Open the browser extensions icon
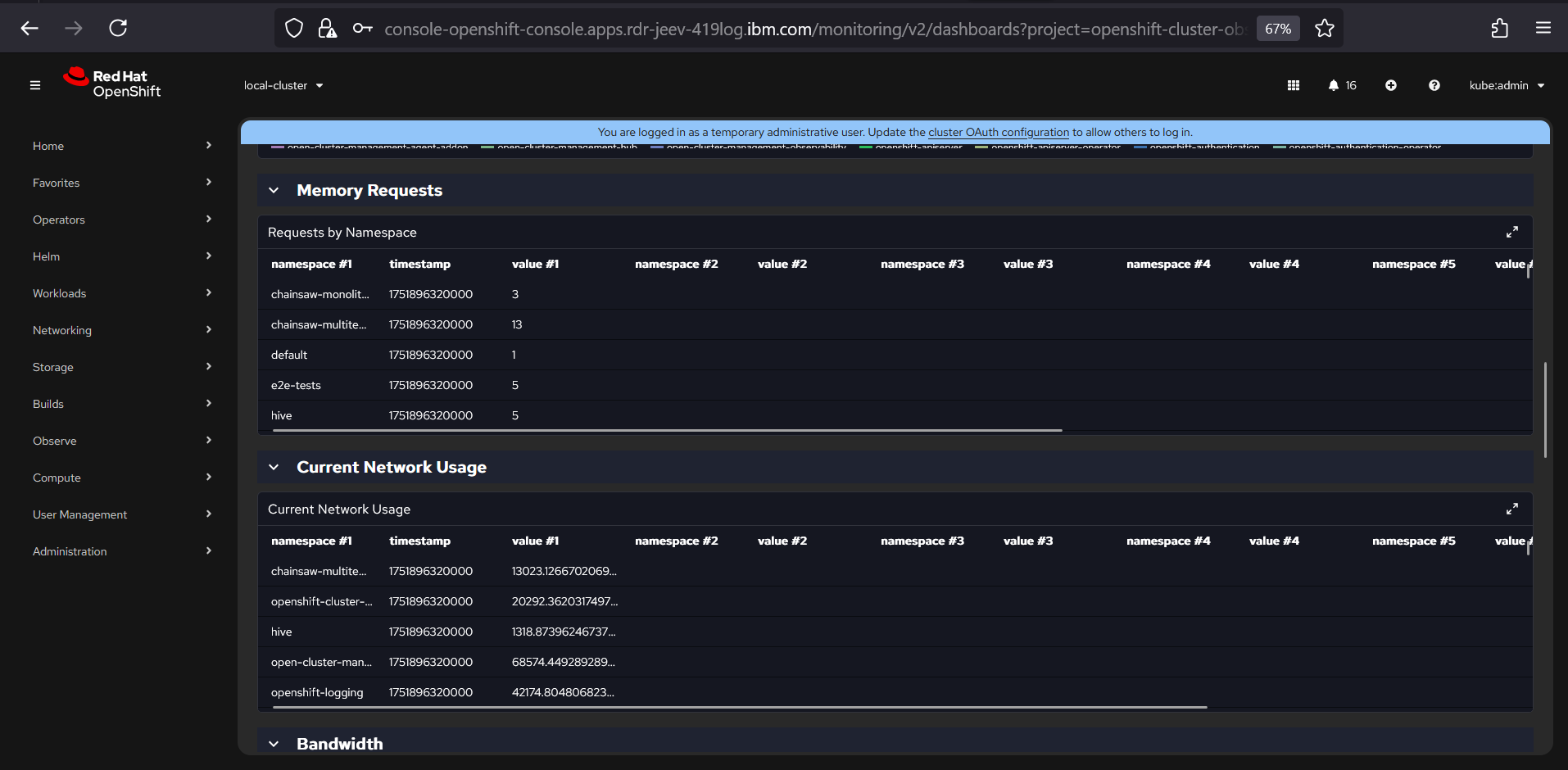1568x770 pixels. [1499, 29]
